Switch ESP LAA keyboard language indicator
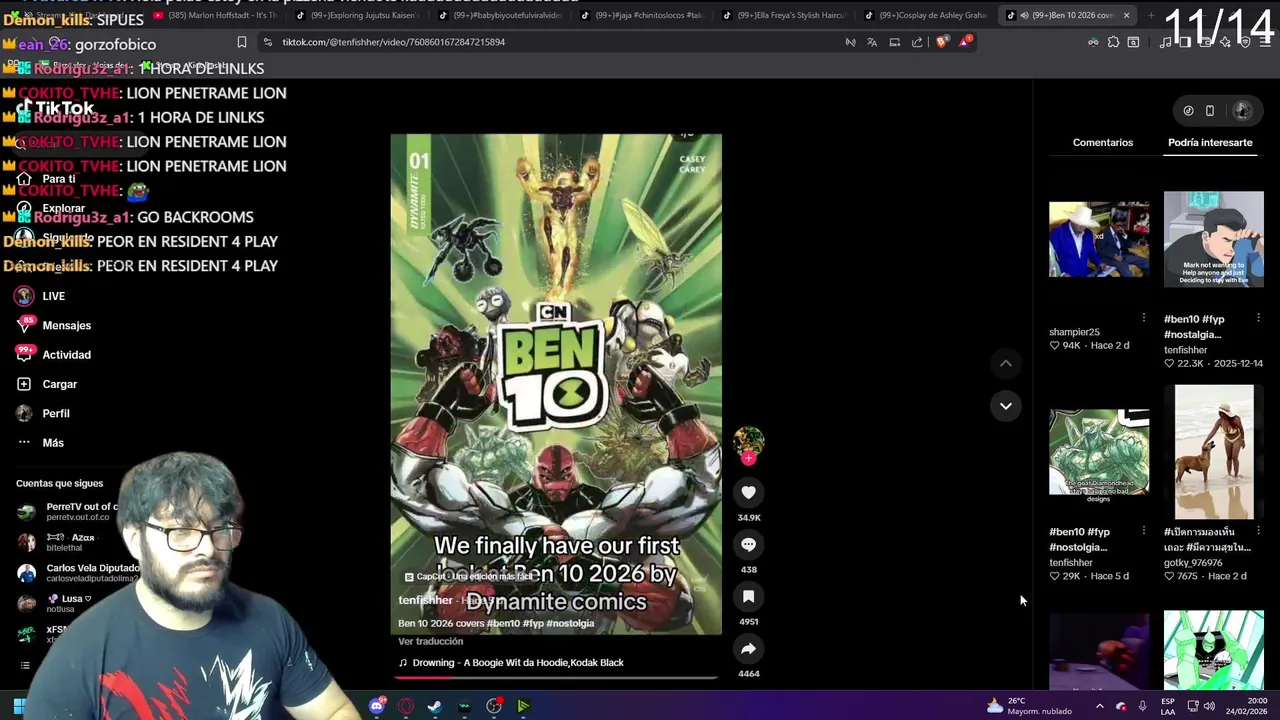 [1168, 706]
